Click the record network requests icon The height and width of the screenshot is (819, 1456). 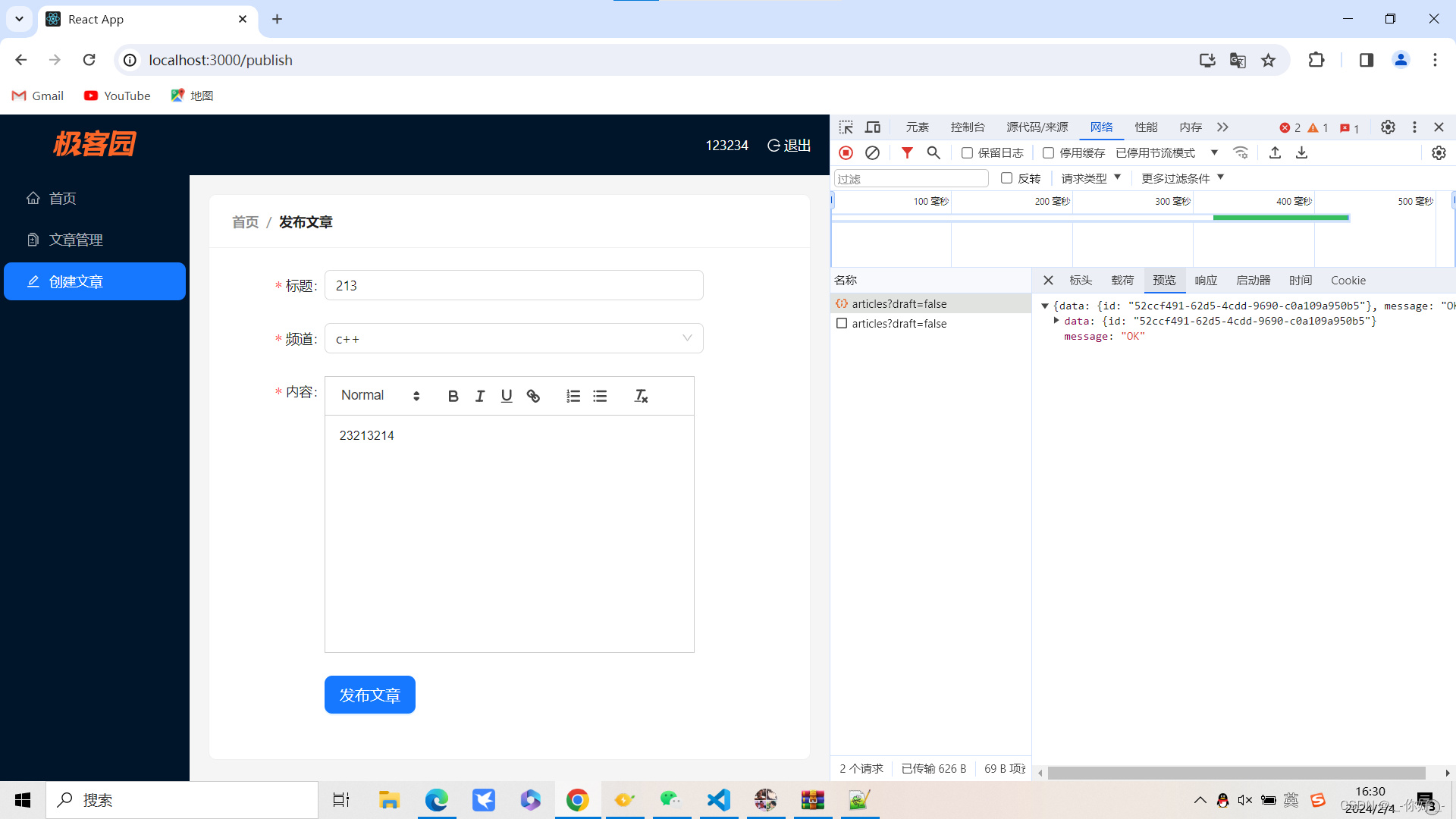pos(847,152)
